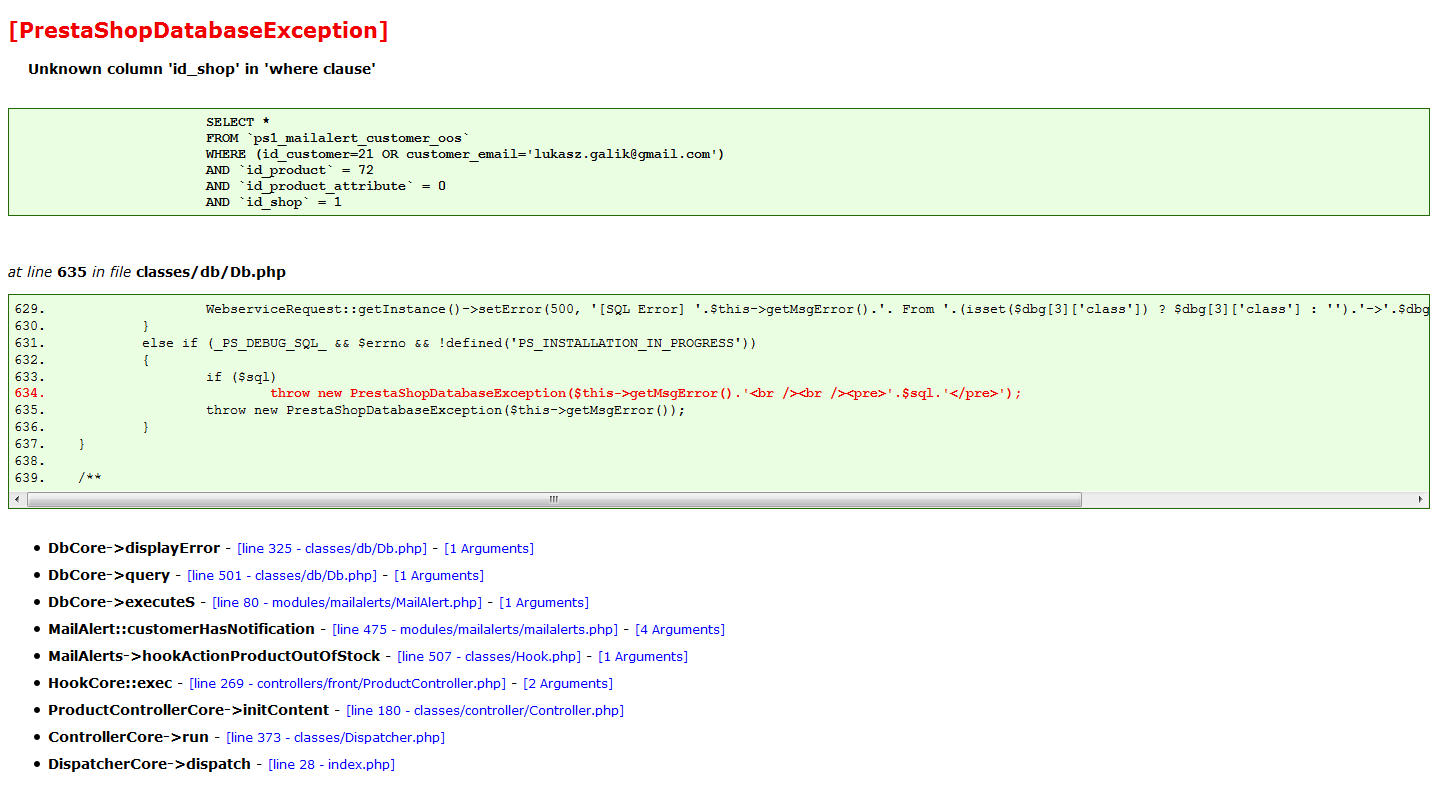Click the DispatcherCore->dispatch trace entry
Image resolution: width=1440 pixels, height=799 pixels.
149,764
